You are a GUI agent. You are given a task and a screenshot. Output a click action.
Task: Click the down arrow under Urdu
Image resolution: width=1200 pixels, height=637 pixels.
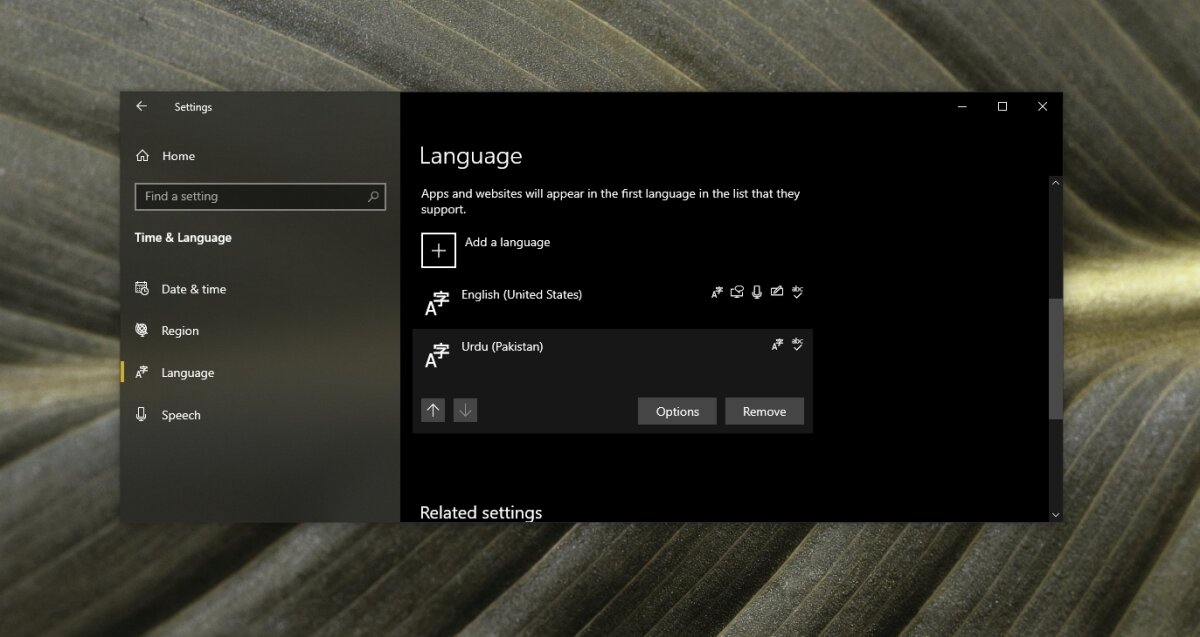coord(464,410)
